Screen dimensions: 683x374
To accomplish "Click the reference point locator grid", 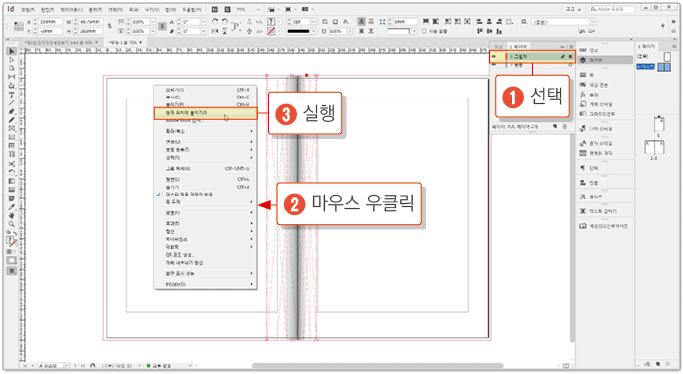I will [x=19, y=26].
